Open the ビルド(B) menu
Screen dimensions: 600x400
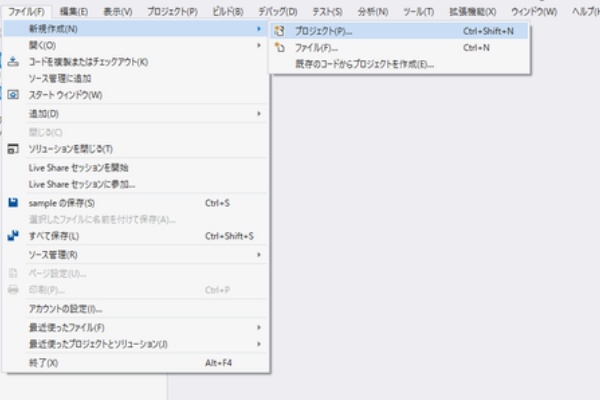point(228,12)
